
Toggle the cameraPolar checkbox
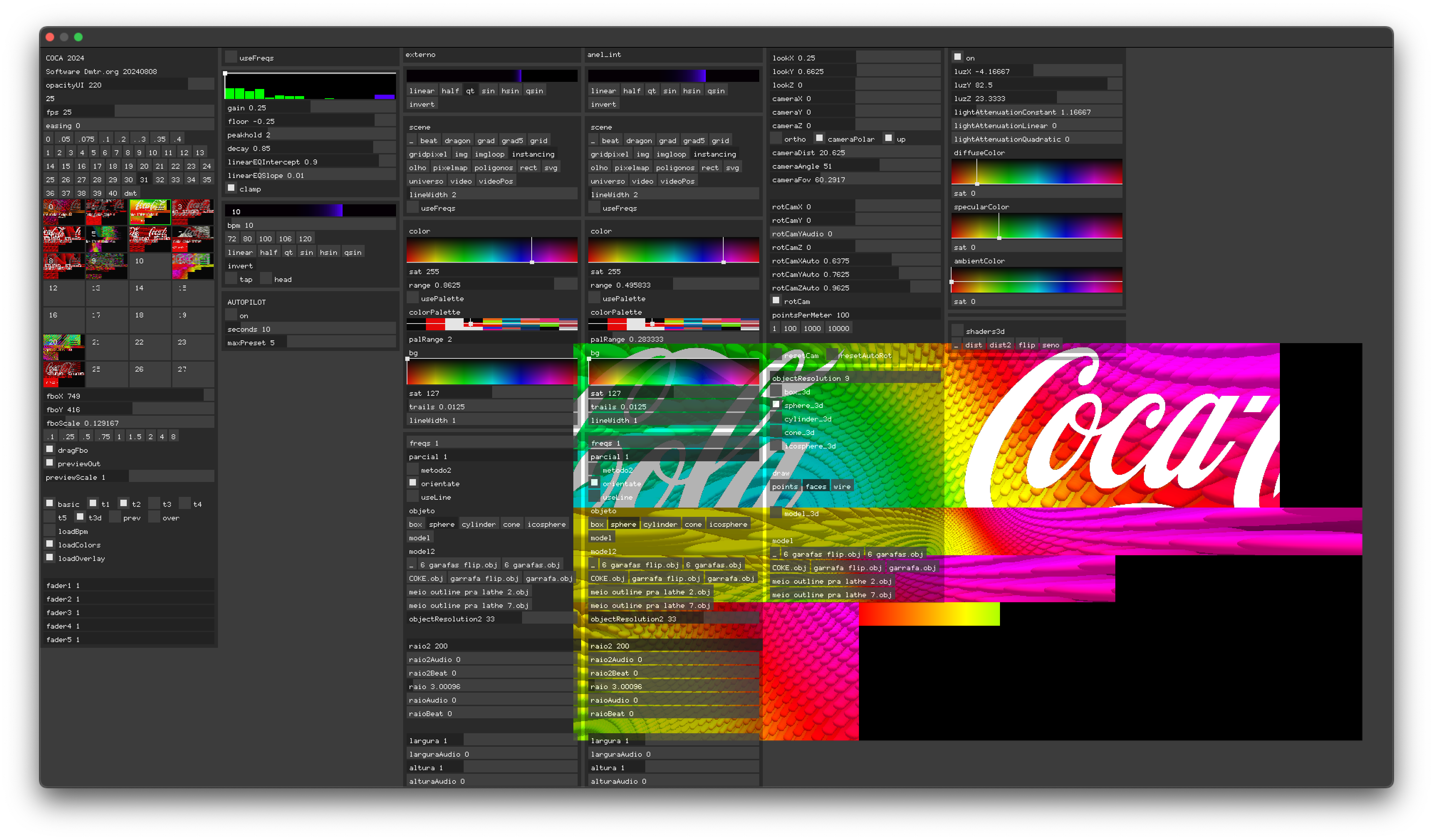pos(819,138)
